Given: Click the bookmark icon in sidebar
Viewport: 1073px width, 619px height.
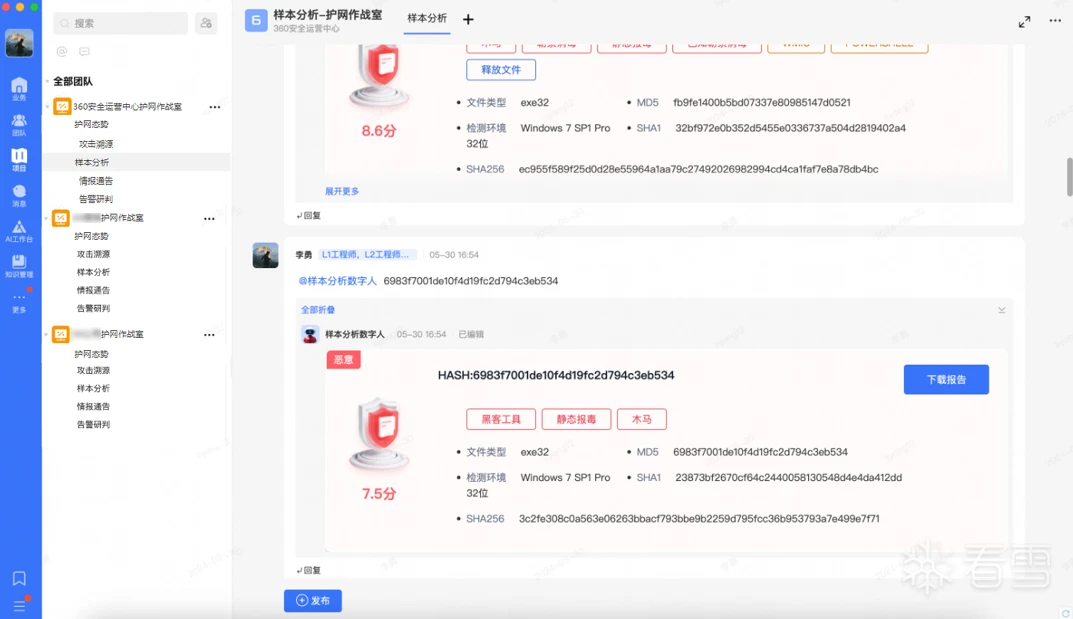Looking at the screenshot, I should click(x=19, y=578).
